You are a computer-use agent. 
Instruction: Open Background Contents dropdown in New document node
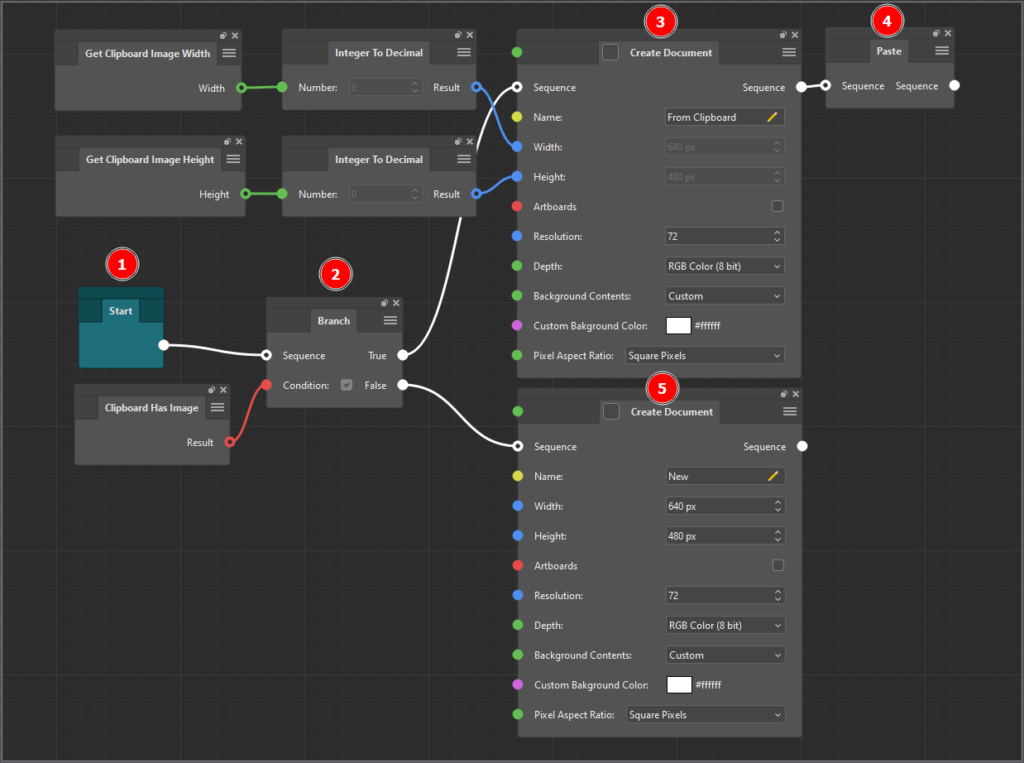[725, 655]
